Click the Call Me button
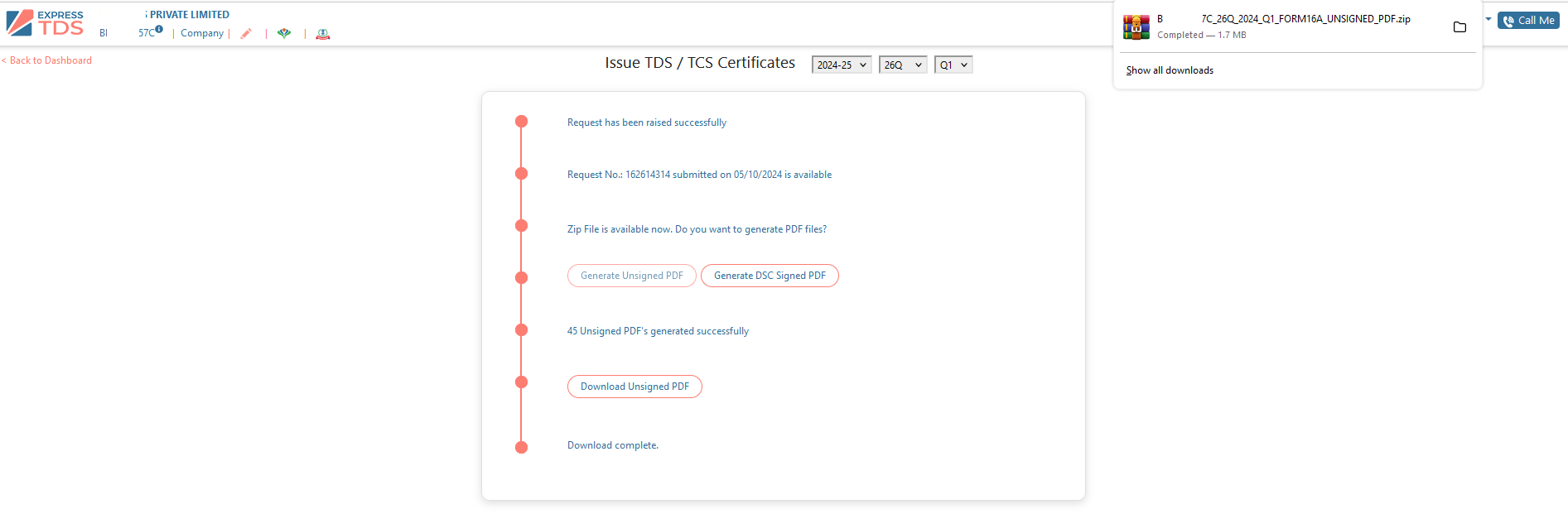This screenshot has width=1568, height=514. (x=1528, y=21)
